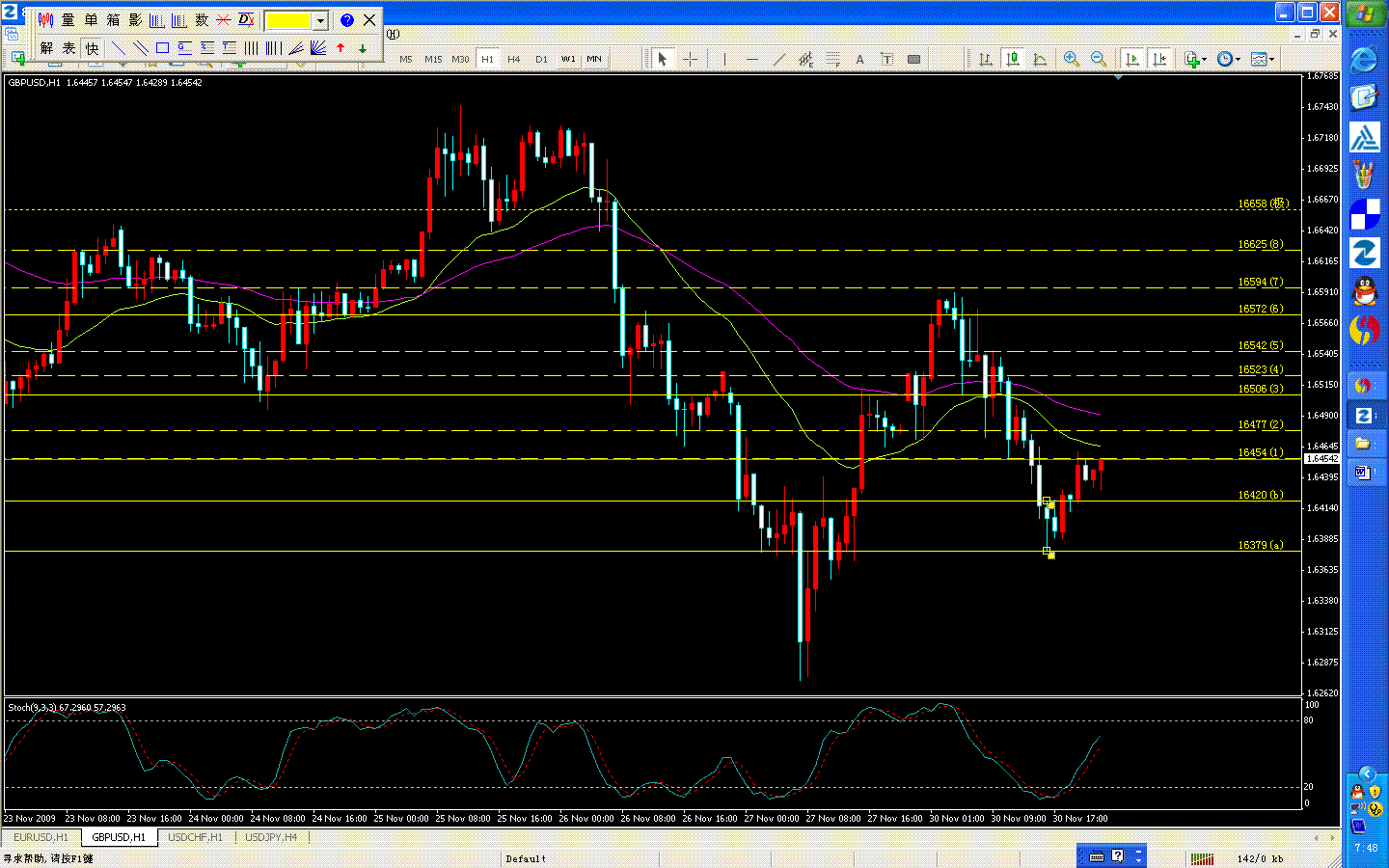Insert green down arrow marker
The height and width of the screenshot is (868, 1389).
(363, 47)
